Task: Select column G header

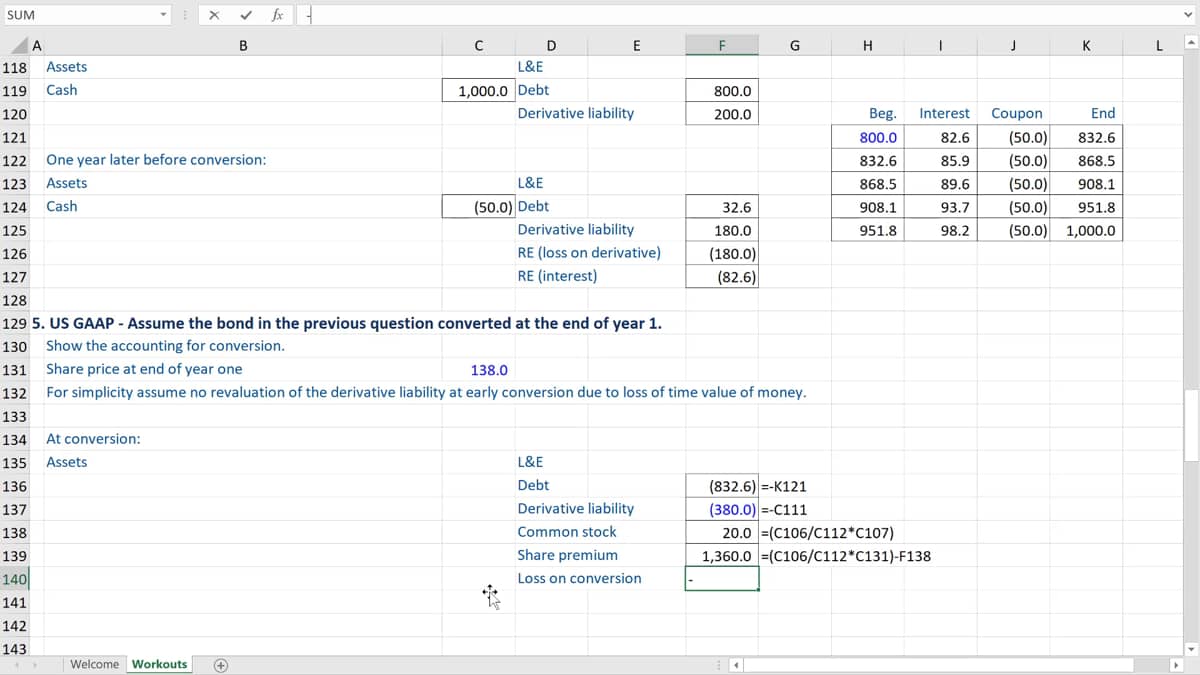Action: pyautogui.click(x=795, y=45)
